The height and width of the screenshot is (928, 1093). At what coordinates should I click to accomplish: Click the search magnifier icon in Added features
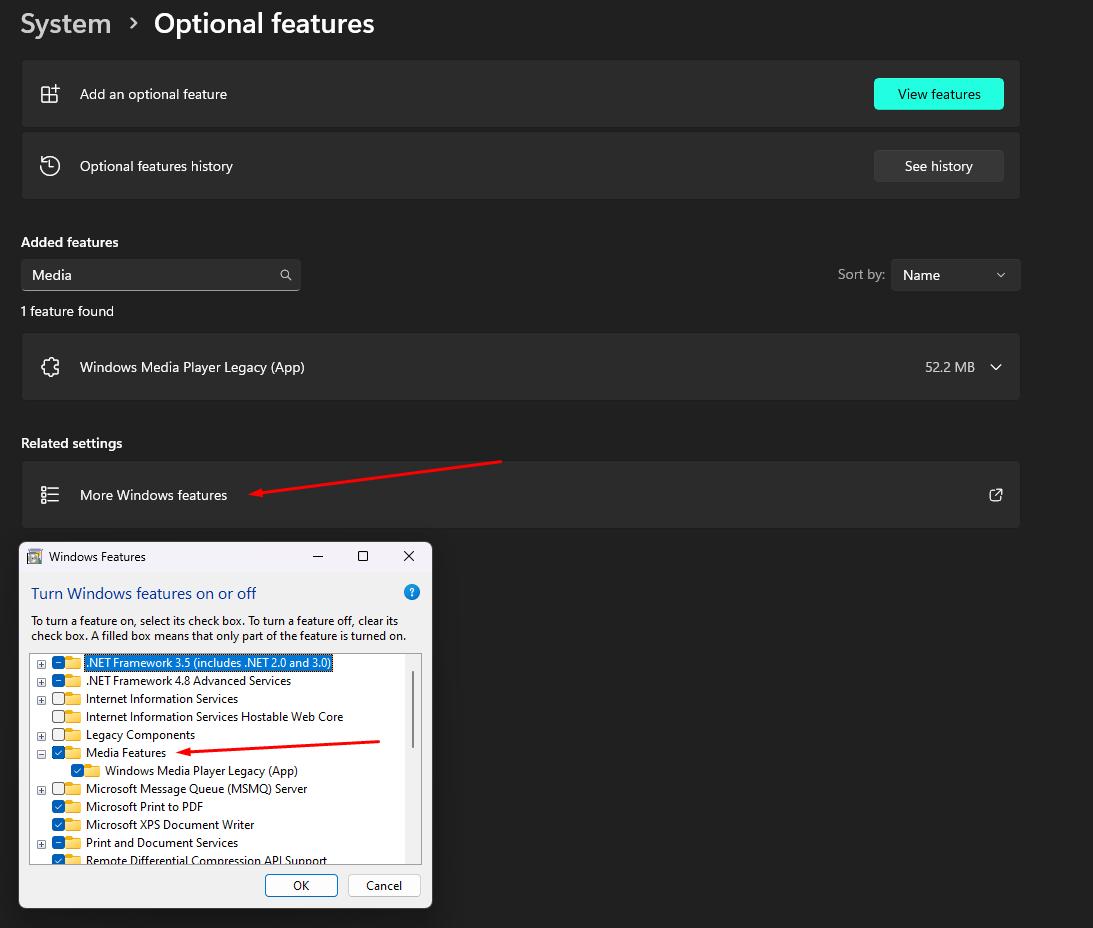coord(286,275)
